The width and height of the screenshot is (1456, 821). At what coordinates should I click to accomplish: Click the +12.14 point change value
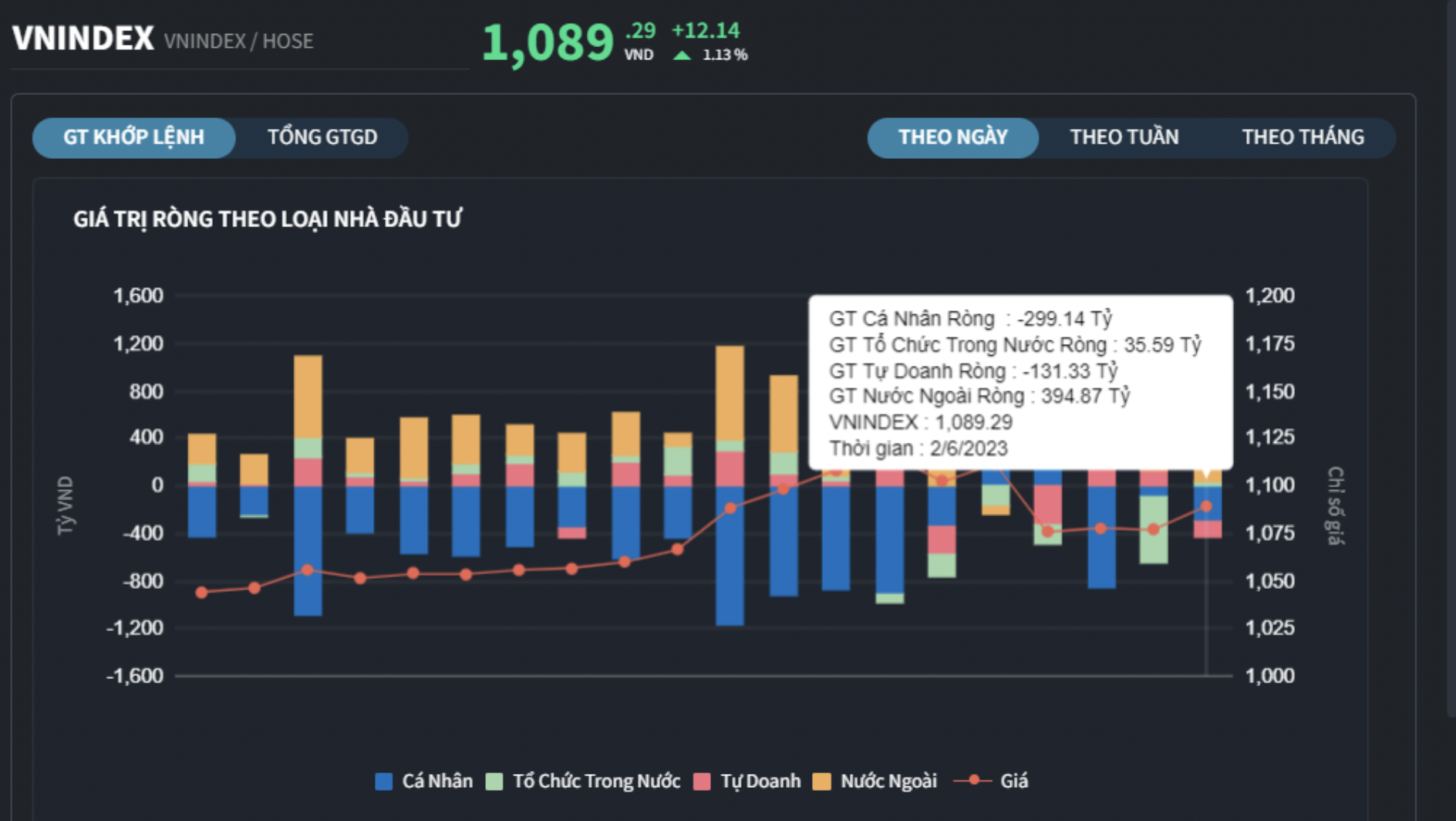pyautogui.click(x=705, y=30)
